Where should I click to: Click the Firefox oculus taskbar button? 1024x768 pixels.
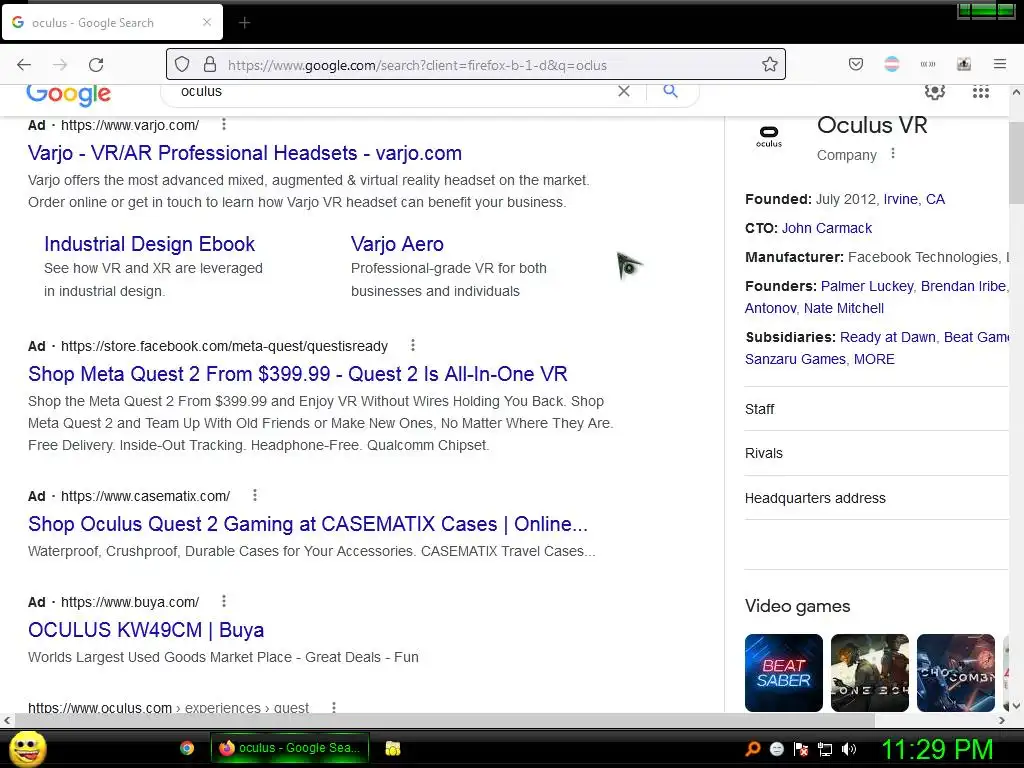click(290, 748)
